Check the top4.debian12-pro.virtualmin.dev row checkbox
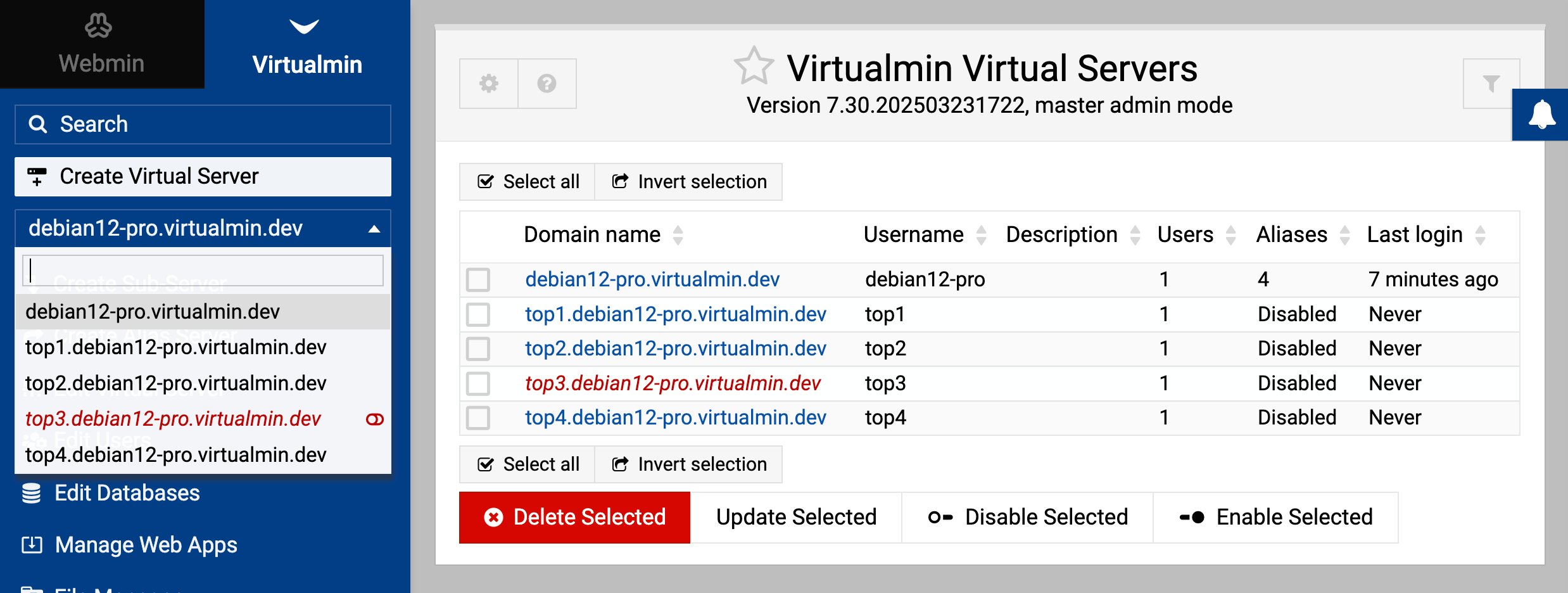 478,418
